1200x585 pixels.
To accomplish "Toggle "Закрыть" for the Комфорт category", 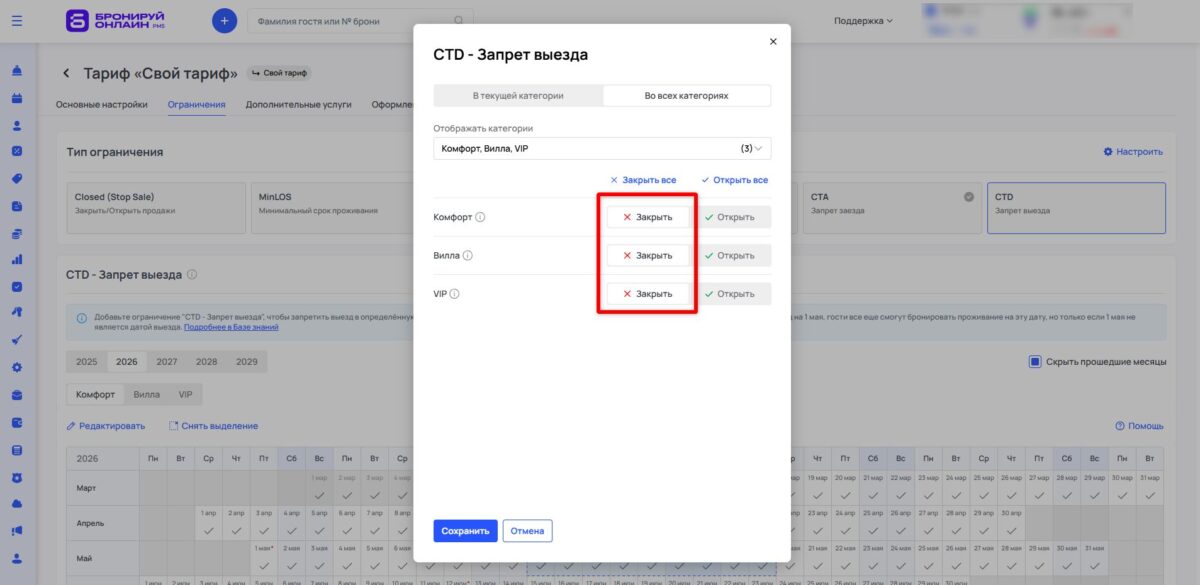I will 647,217.
